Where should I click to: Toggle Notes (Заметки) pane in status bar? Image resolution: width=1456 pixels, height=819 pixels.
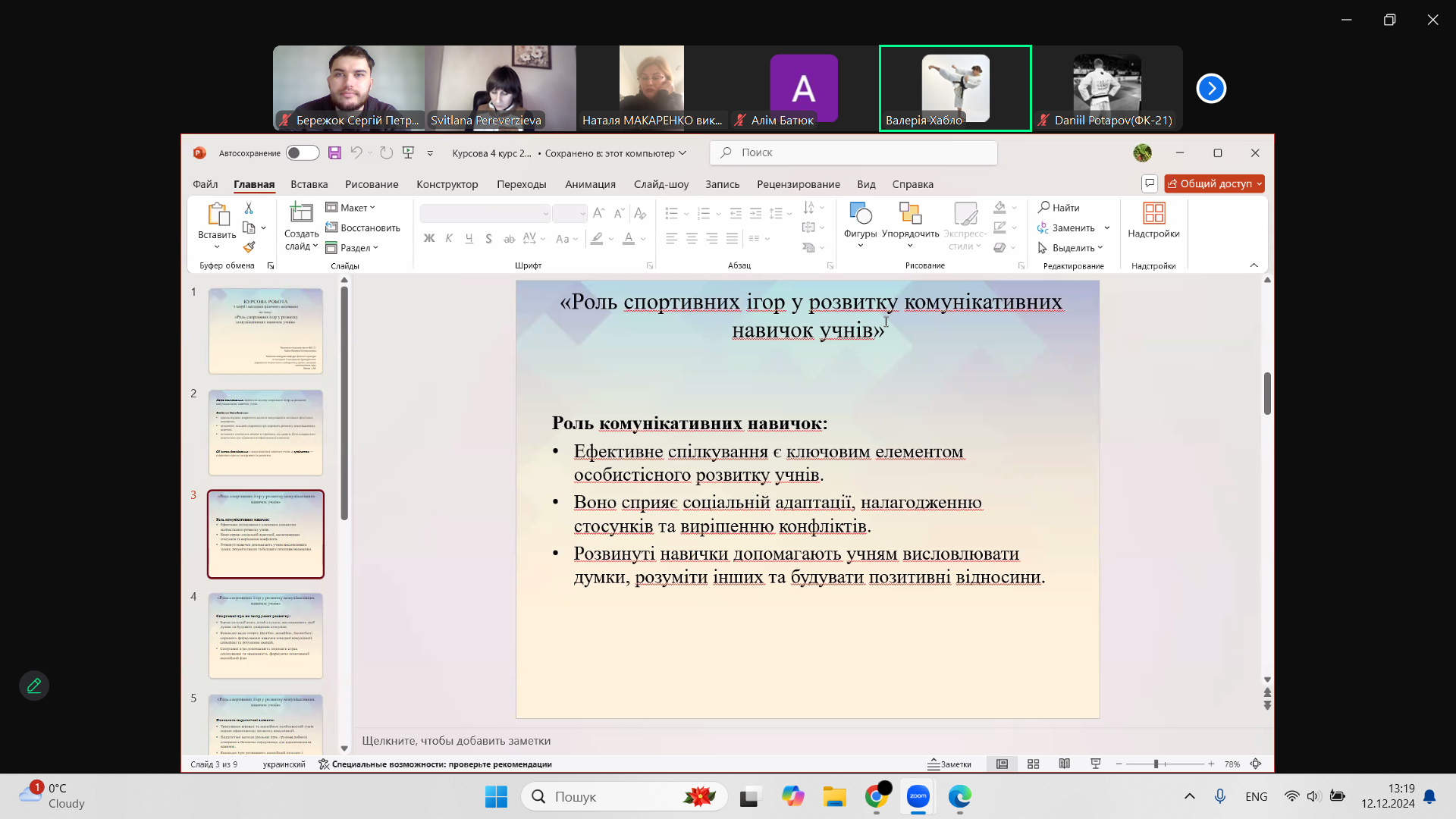point(949,764)
